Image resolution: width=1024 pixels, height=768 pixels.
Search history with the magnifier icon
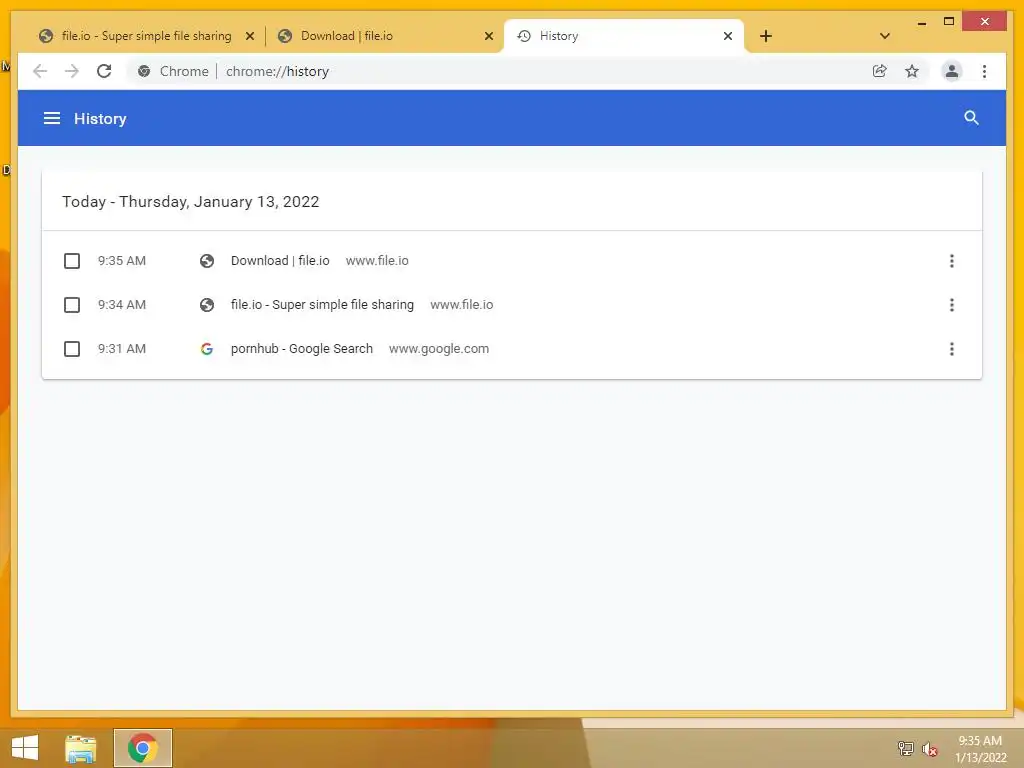pos(971,118)
